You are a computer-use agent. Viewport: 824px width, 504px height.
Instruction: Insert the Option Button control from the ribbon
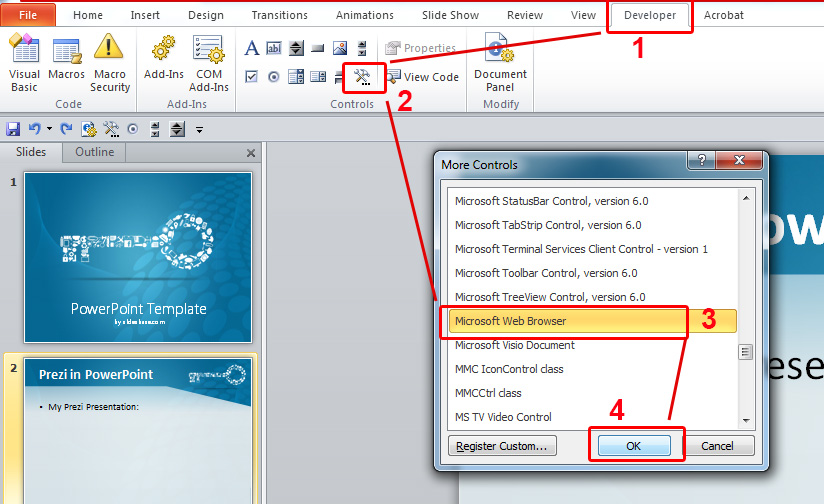coord(274,77)
